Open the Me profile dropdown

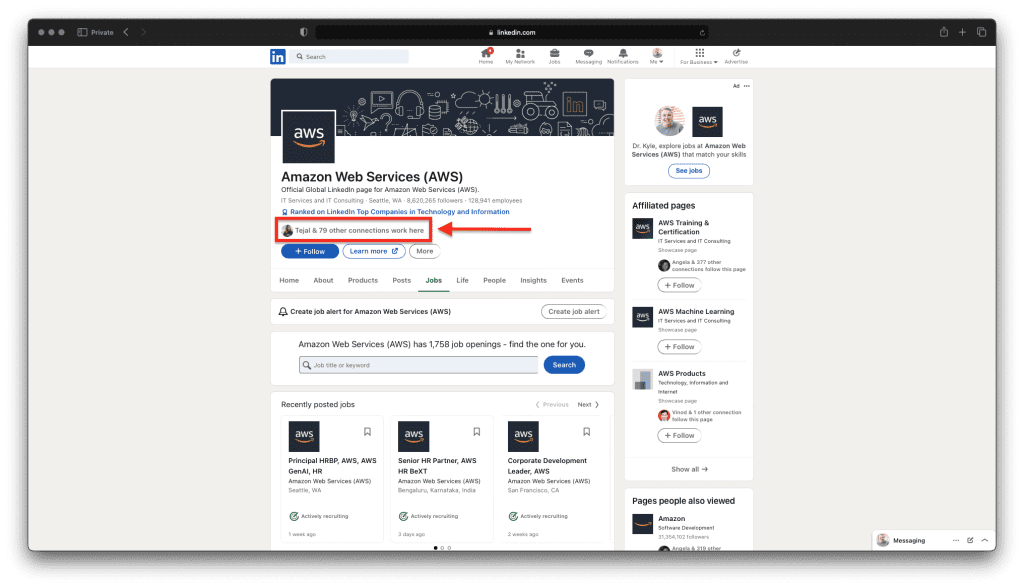pyautogui.click(x=656, y=56)
